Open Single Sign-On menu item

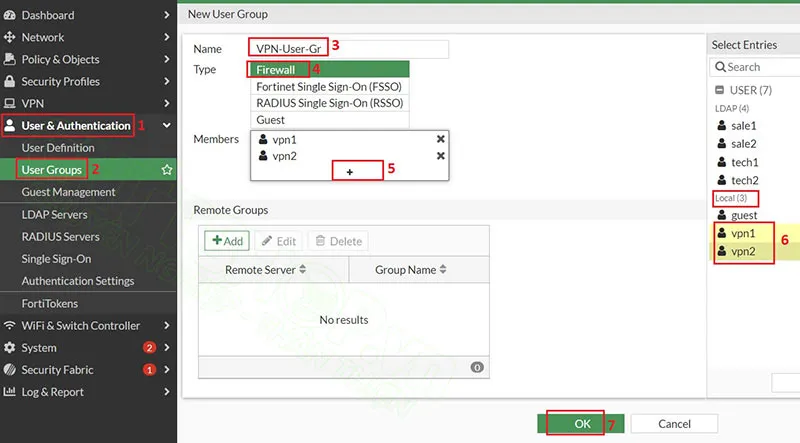(x=56, y=259)
